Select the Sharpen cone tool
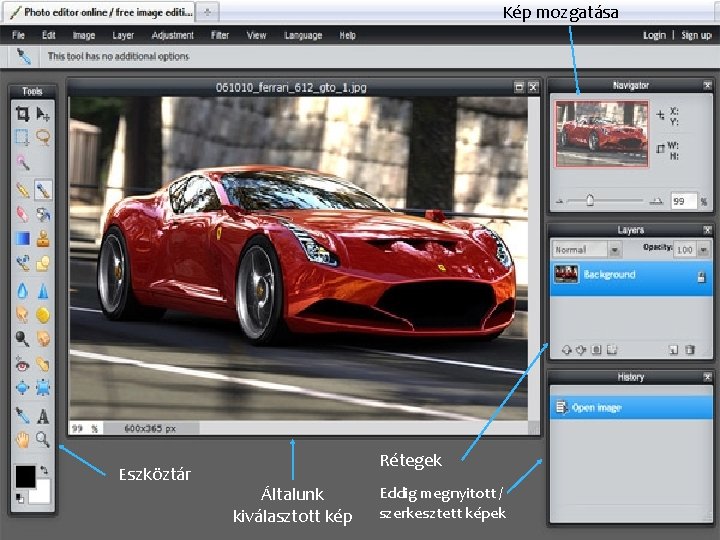The image size is (720, 540). click(x=43, y=290)
